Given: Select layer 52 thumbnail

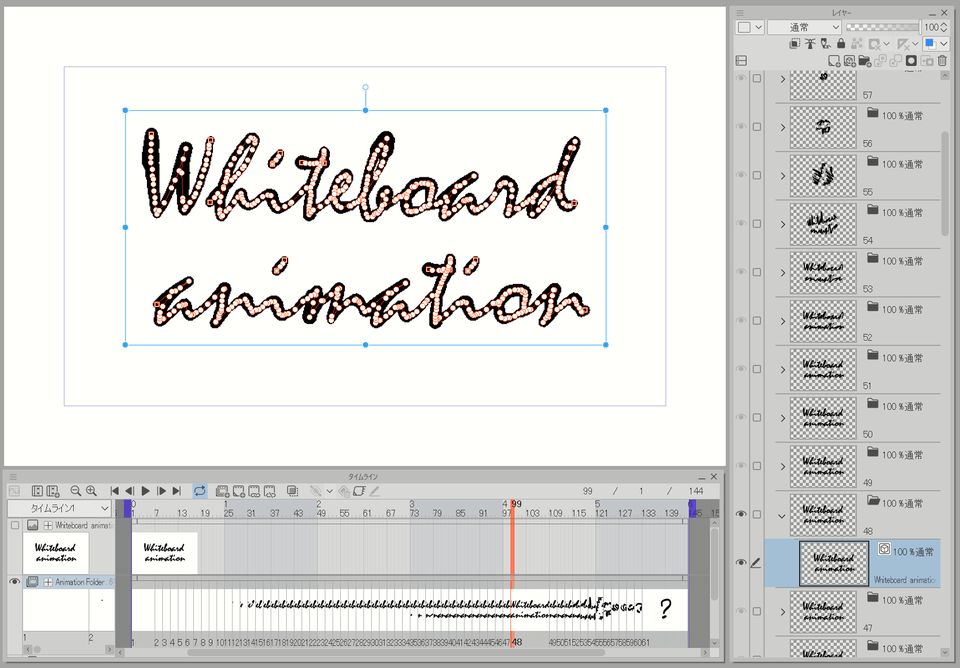Looking at the screenshot, I should (823, 321).
